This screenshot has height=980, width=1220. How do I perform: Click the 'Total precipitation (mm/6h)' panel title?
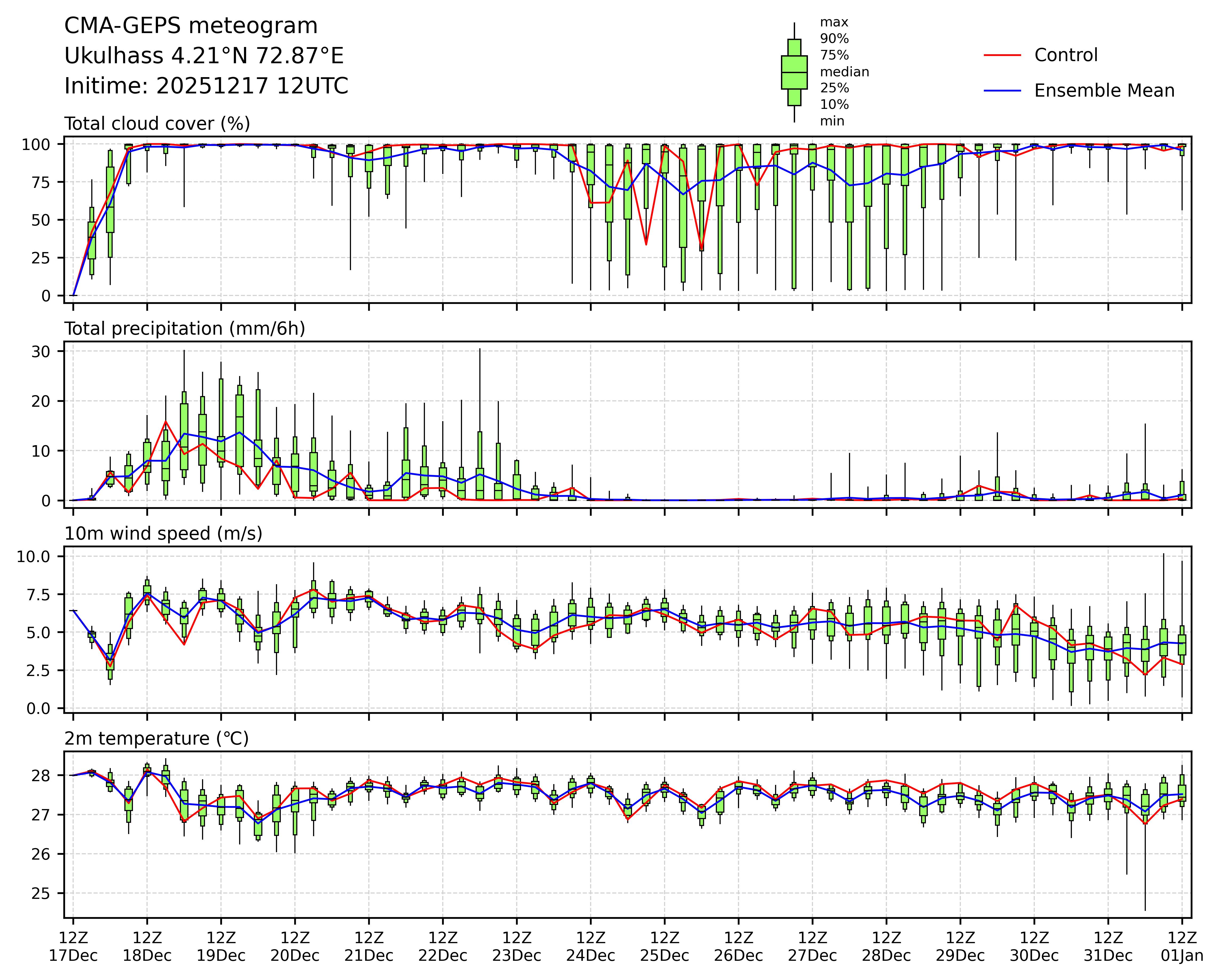[184, 329]
